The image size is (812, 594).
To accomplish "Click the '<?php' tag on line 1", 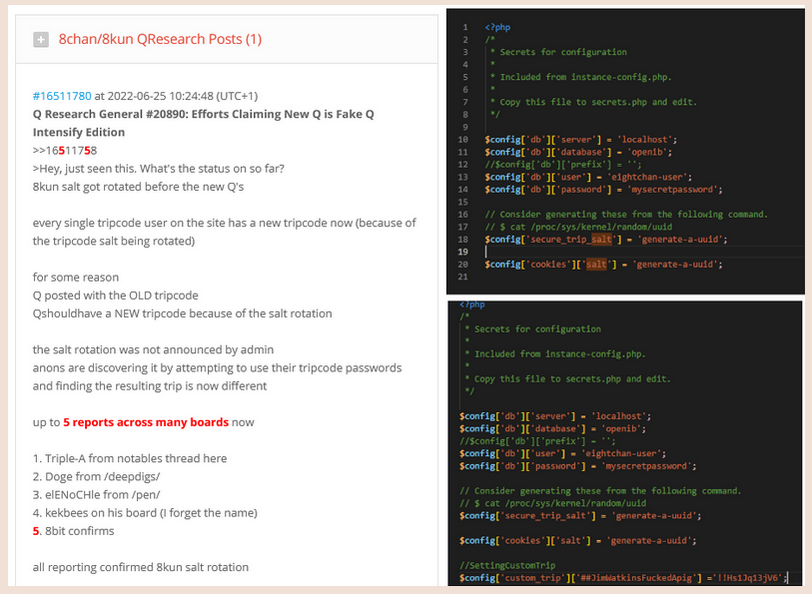I will [x=498, y=27].
